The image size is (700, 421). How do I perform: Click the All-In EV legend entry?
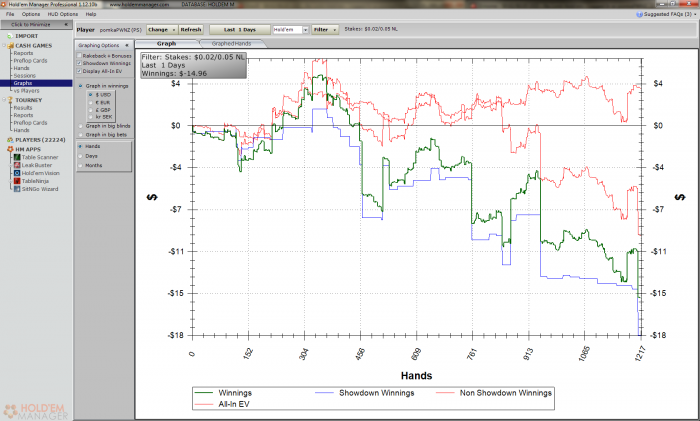(x=222, y=404)
